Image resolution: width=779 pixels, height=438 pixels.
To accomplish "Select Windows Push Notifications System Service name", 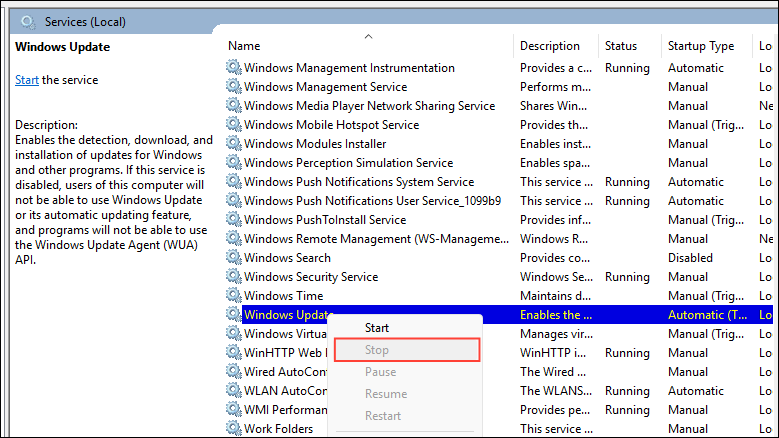I will (x=359, y=182).
